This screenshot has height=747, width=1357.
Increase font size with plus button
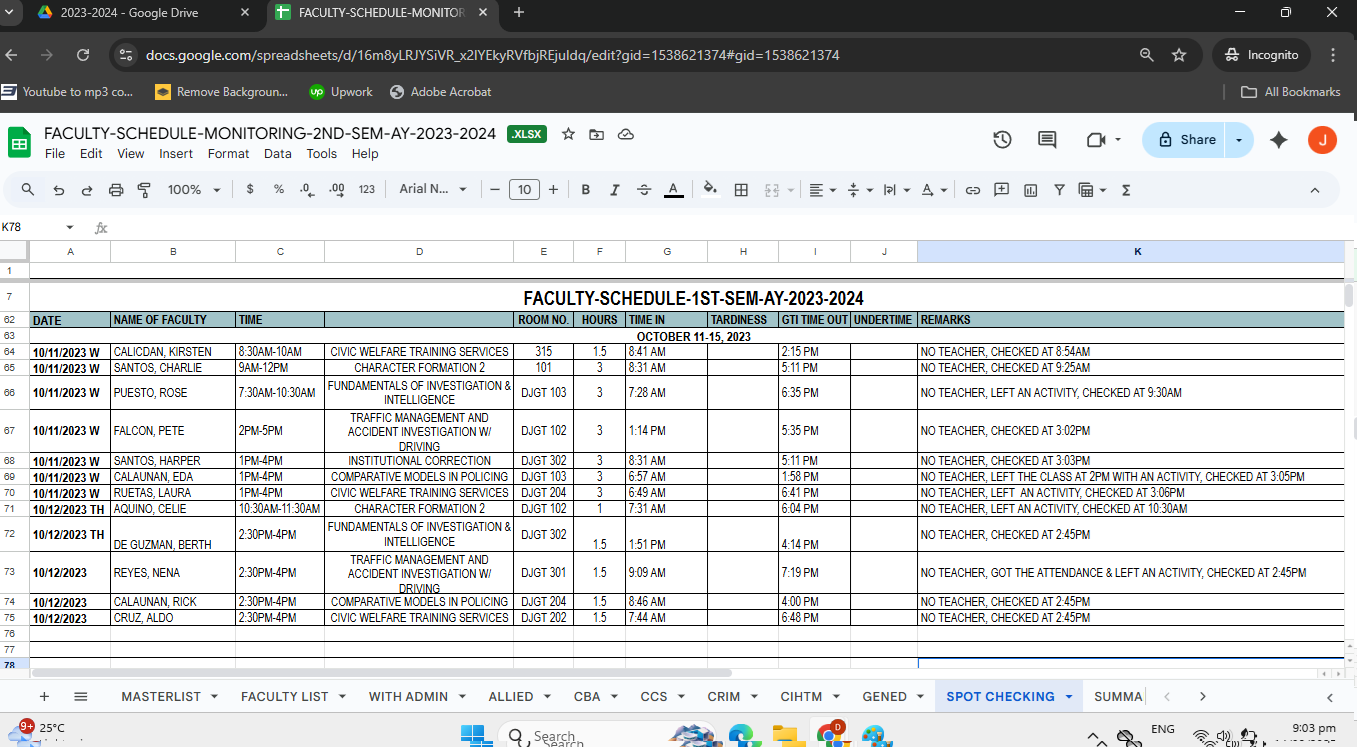(x=553, y=190)
